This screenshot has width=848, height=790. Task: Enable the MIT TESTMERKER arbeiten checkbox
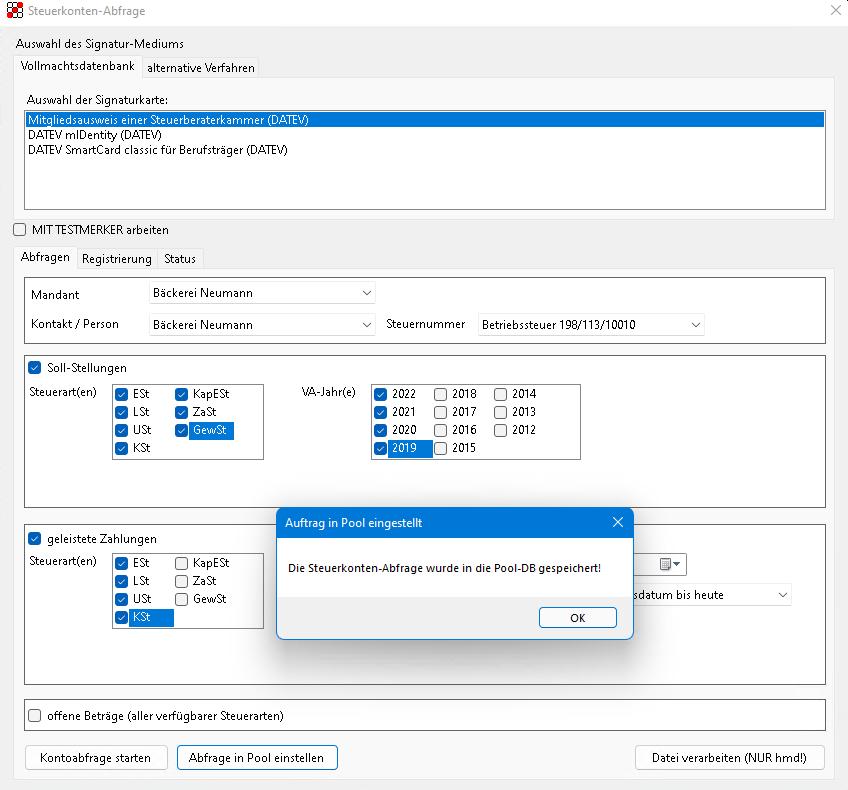tap(20, 230)
